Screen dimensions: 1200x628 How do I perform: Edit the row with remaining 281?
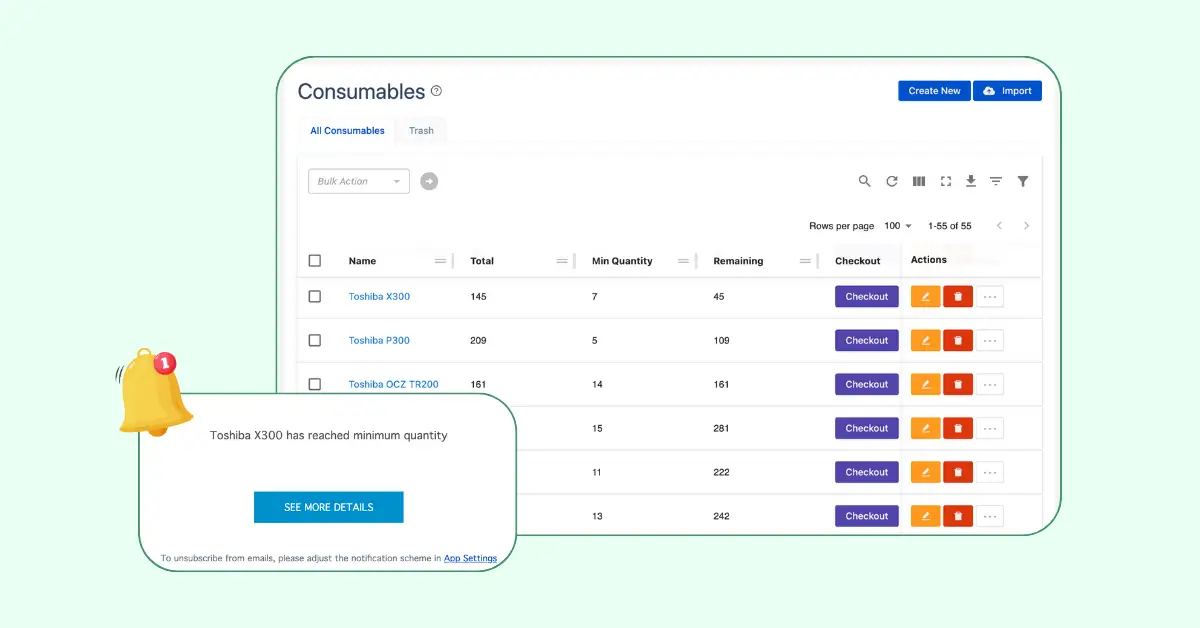click(926, 428)
